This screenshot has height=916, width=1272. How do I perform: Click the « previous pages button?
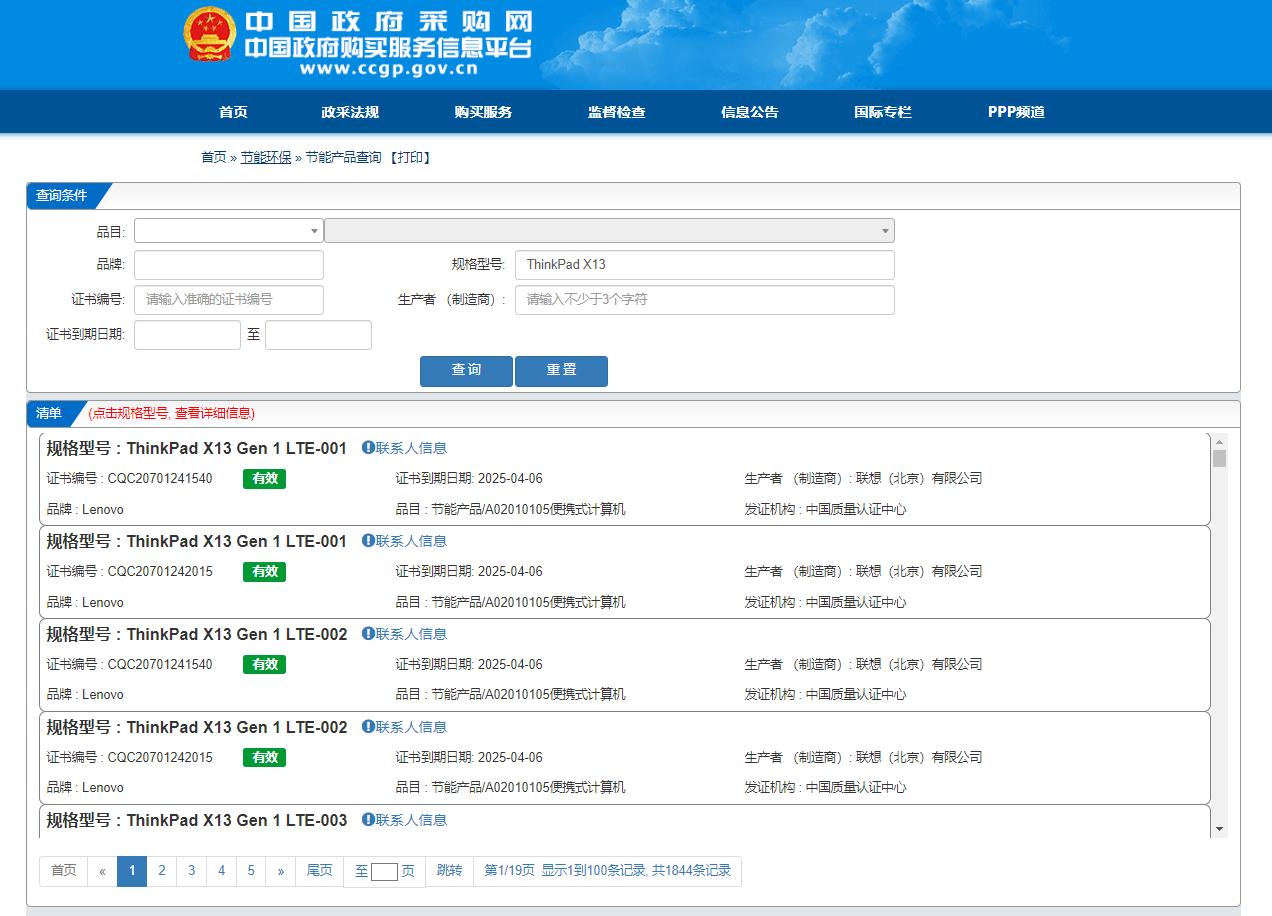coord(102,871)
